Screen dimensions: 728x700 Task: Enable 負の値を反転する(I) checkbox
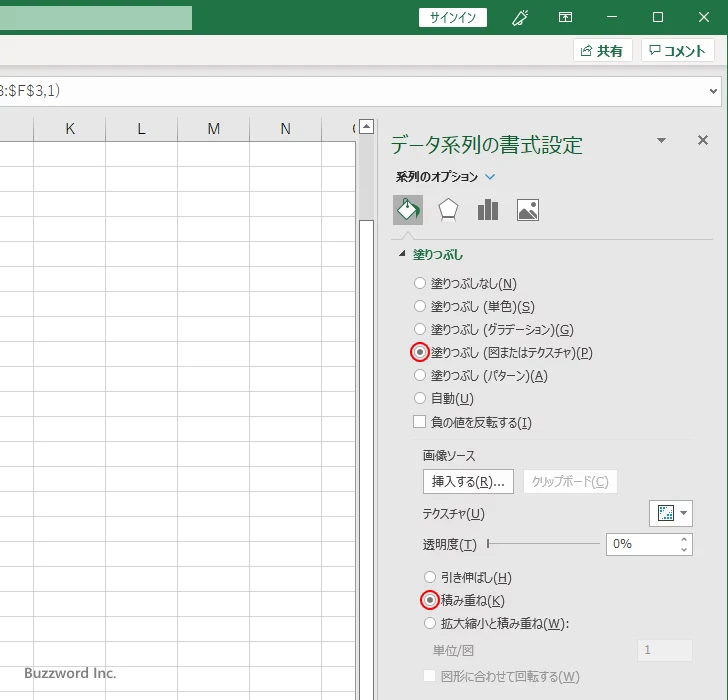click(x=419, y=421)
